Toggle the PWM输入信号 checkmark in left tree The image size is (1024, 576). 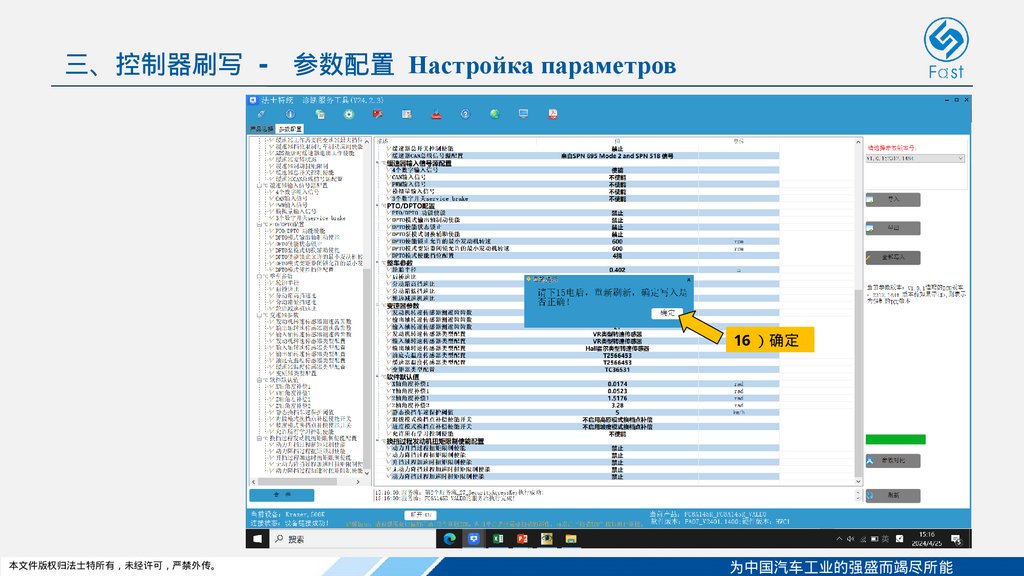pos(271,205)
